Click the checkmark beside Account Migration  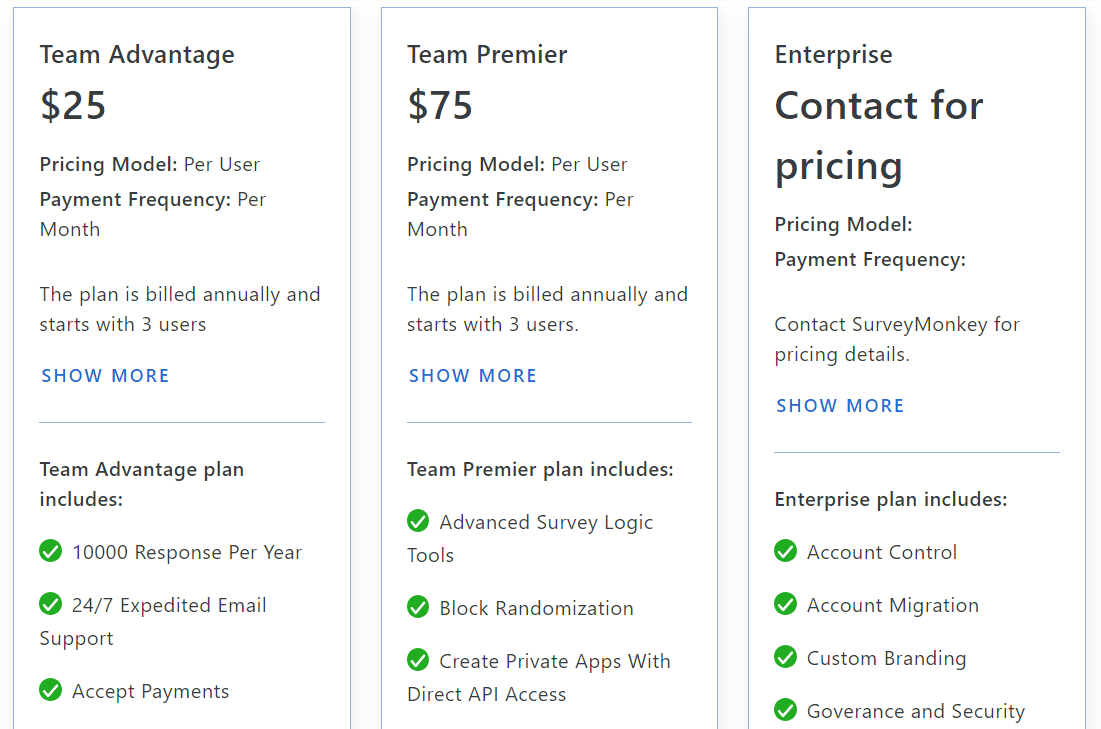pos(786,604)
